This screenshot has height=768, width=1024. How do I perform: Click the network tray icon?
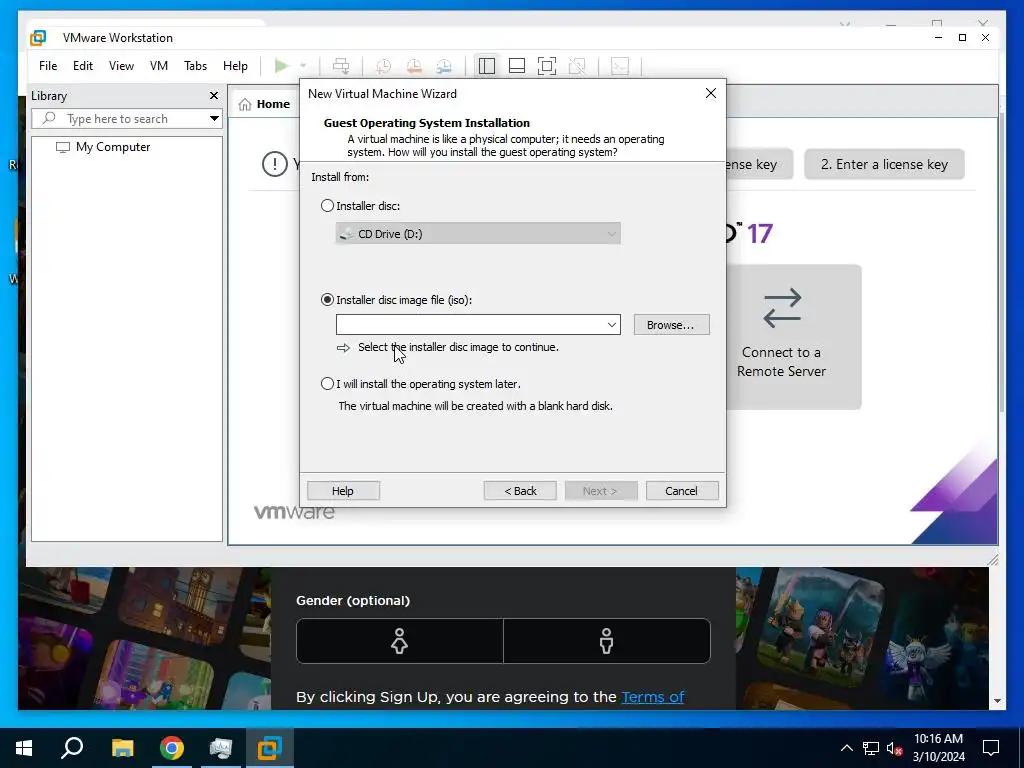[871, 748]
